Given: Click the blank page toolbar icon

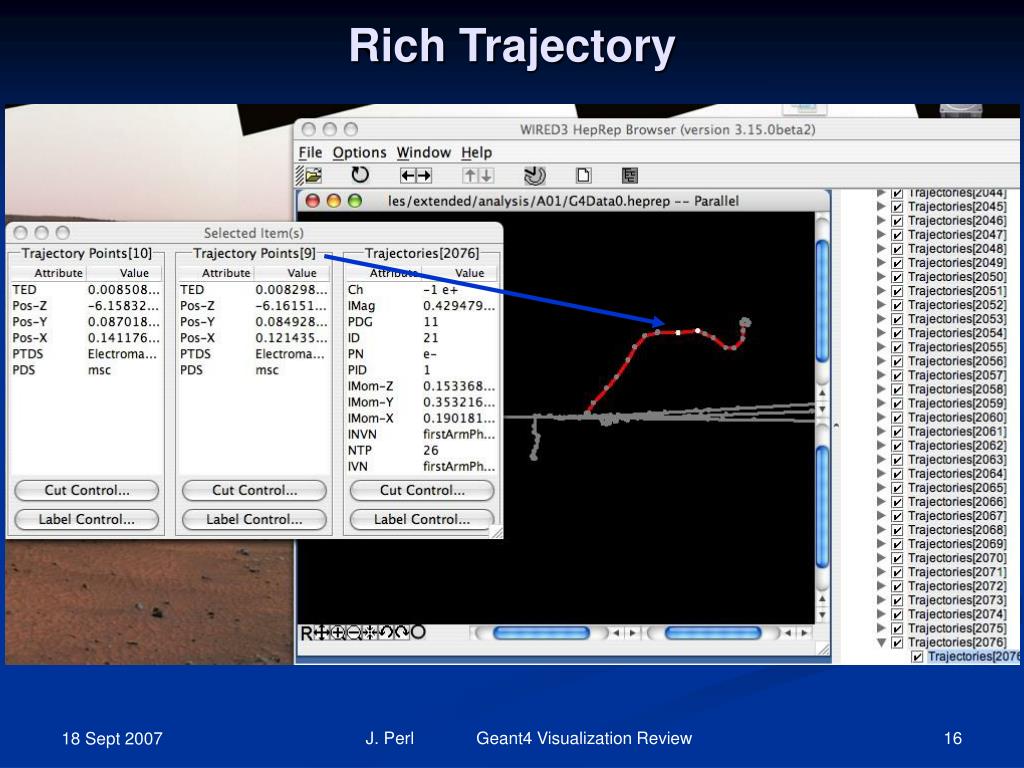Looking at the screenshot, I should 583,175.
